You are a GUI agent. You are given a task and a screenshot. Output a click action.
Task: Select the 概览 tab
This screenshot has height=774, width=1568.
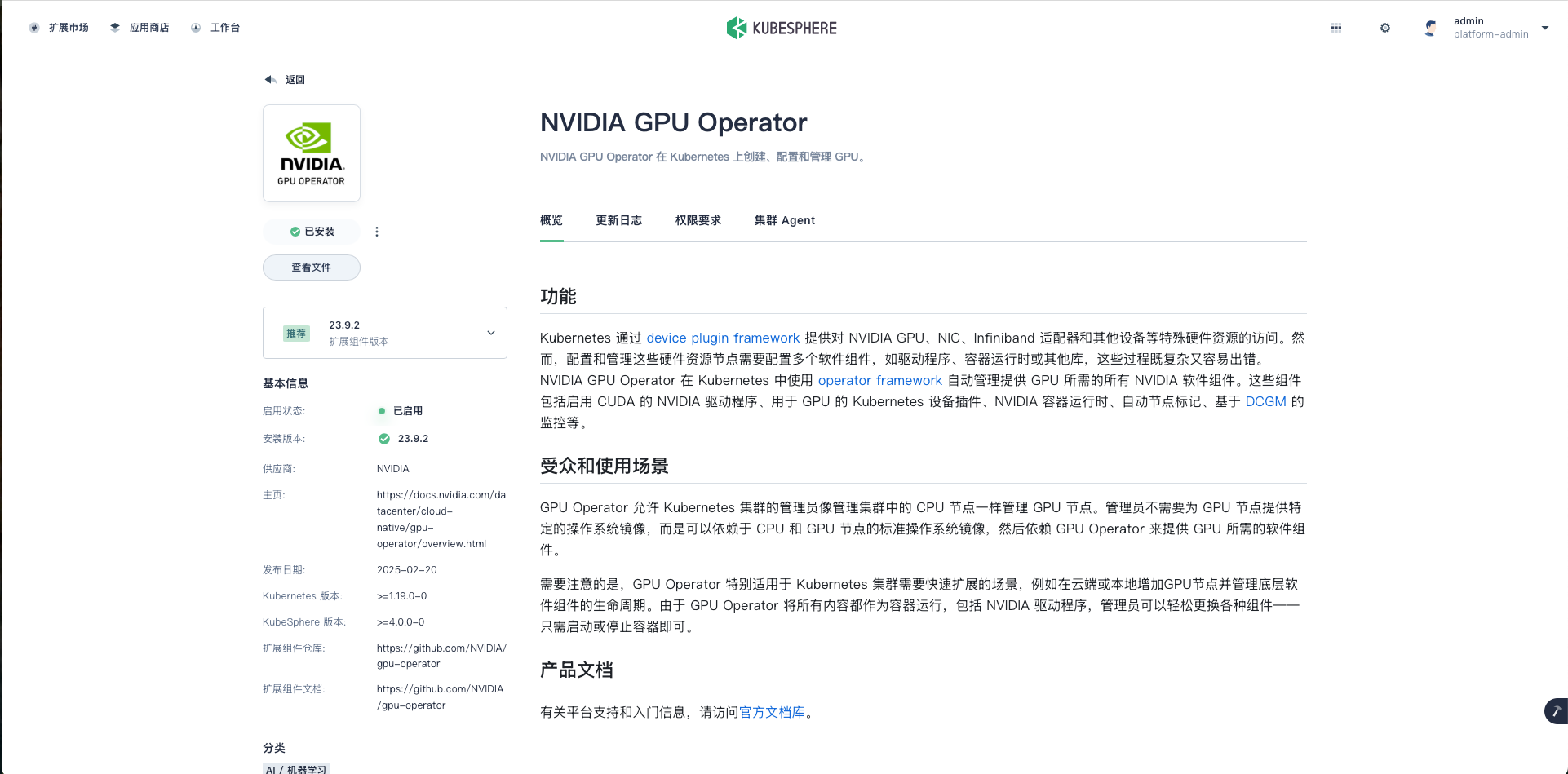[x=551, y=220]
